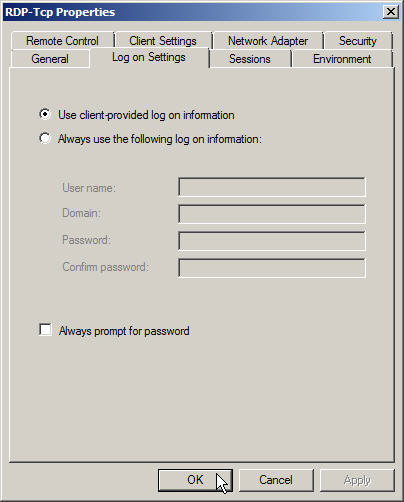Close the RDP-Tcp Properties window
Screen dimensions: 404x502
point(391,12)
